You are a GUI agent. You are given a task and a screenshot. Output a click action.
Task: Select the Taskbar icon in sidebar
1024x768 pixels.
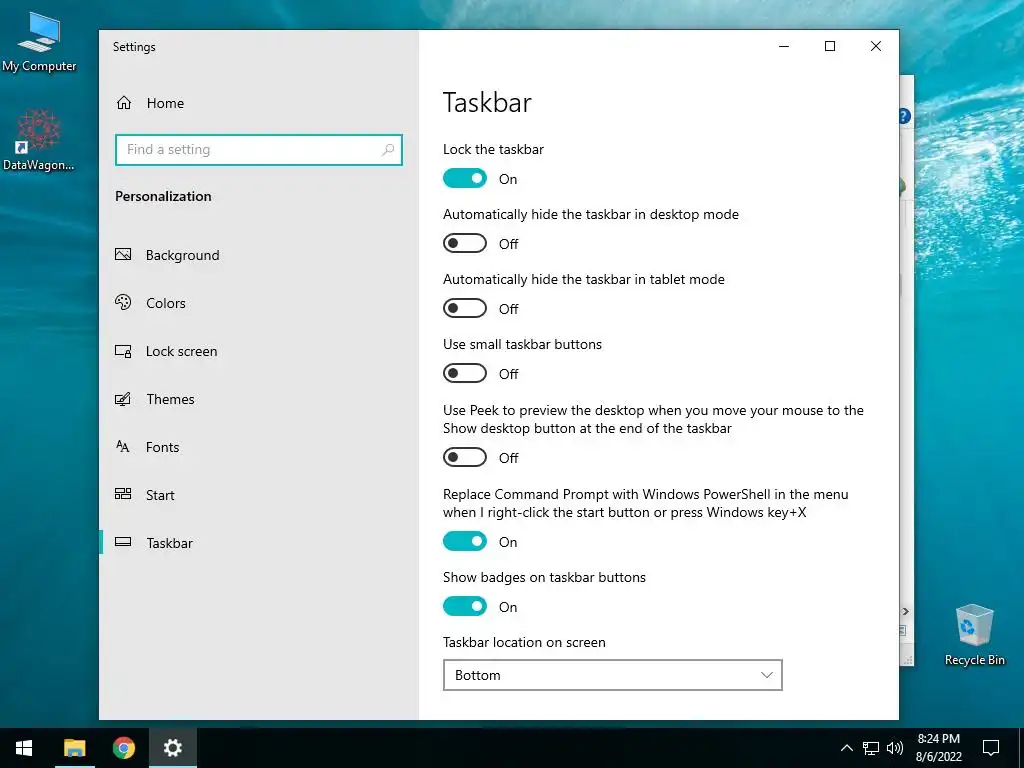click(x=123, y=542)
